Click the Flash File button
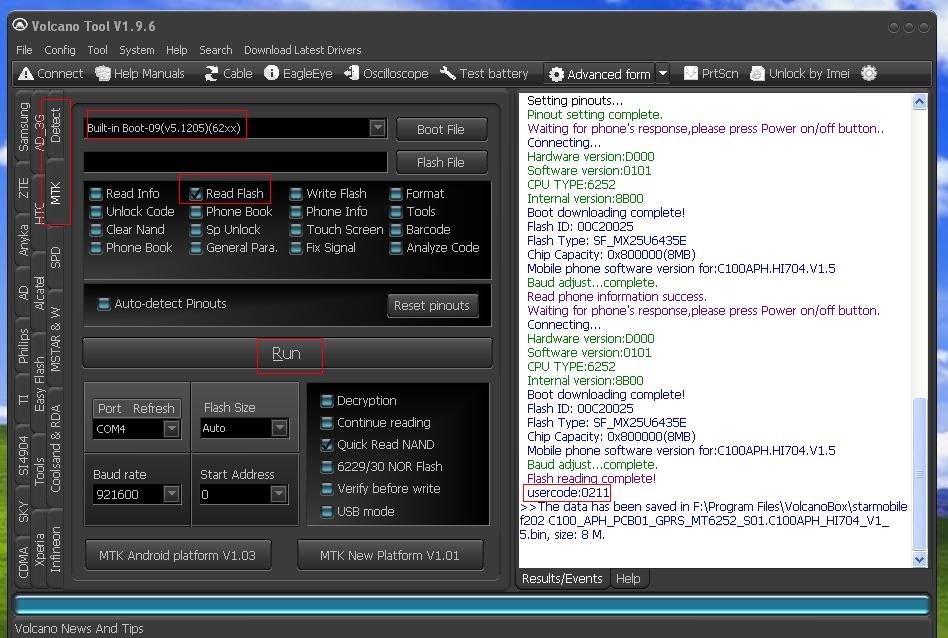The height and width of the screenshot is (638, 948). click(x=441, y=163)
